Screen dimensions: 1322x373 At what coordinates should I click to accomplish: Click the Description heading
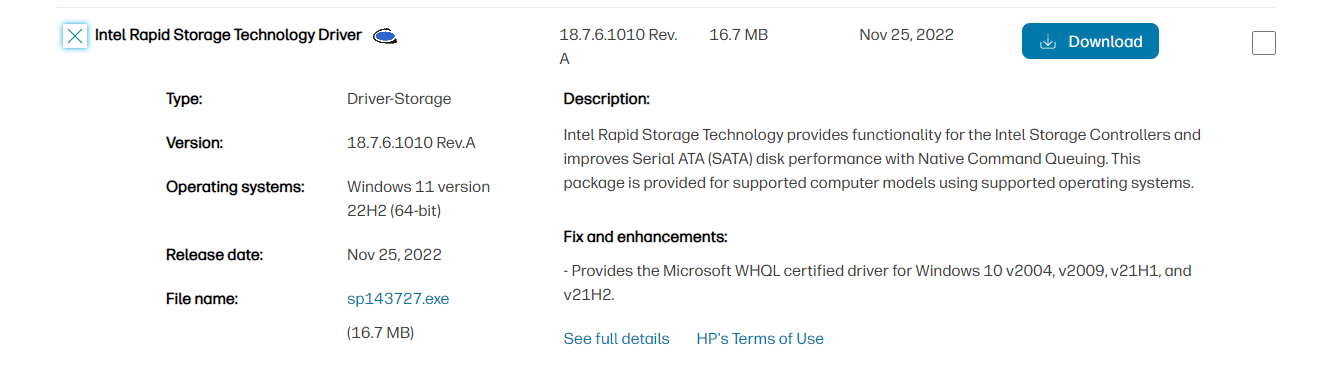(607, 99)
